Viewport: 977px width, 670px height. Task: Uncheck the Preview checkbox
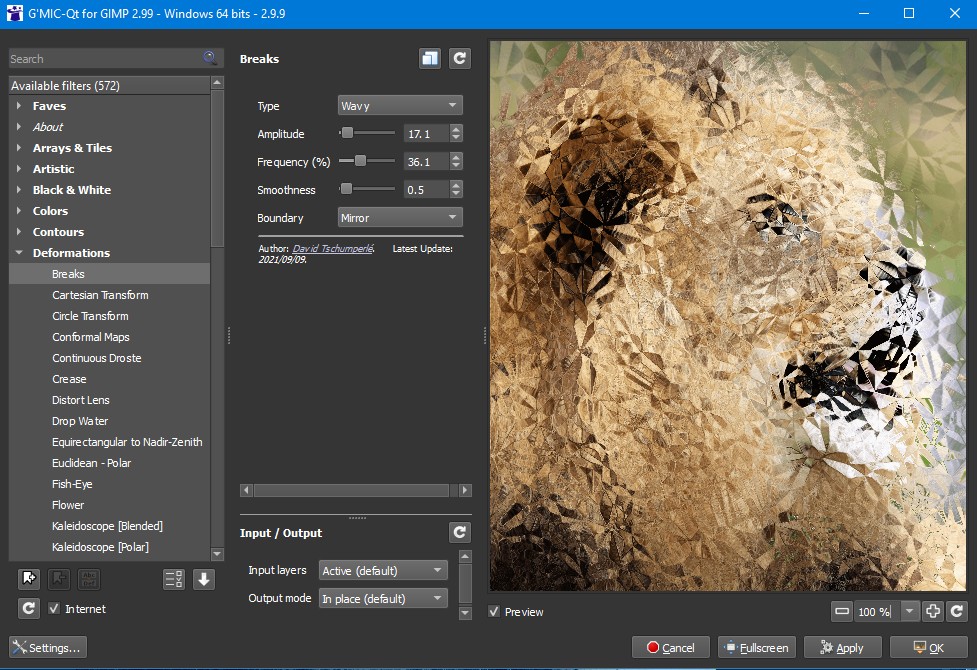[x=494, y=612]
